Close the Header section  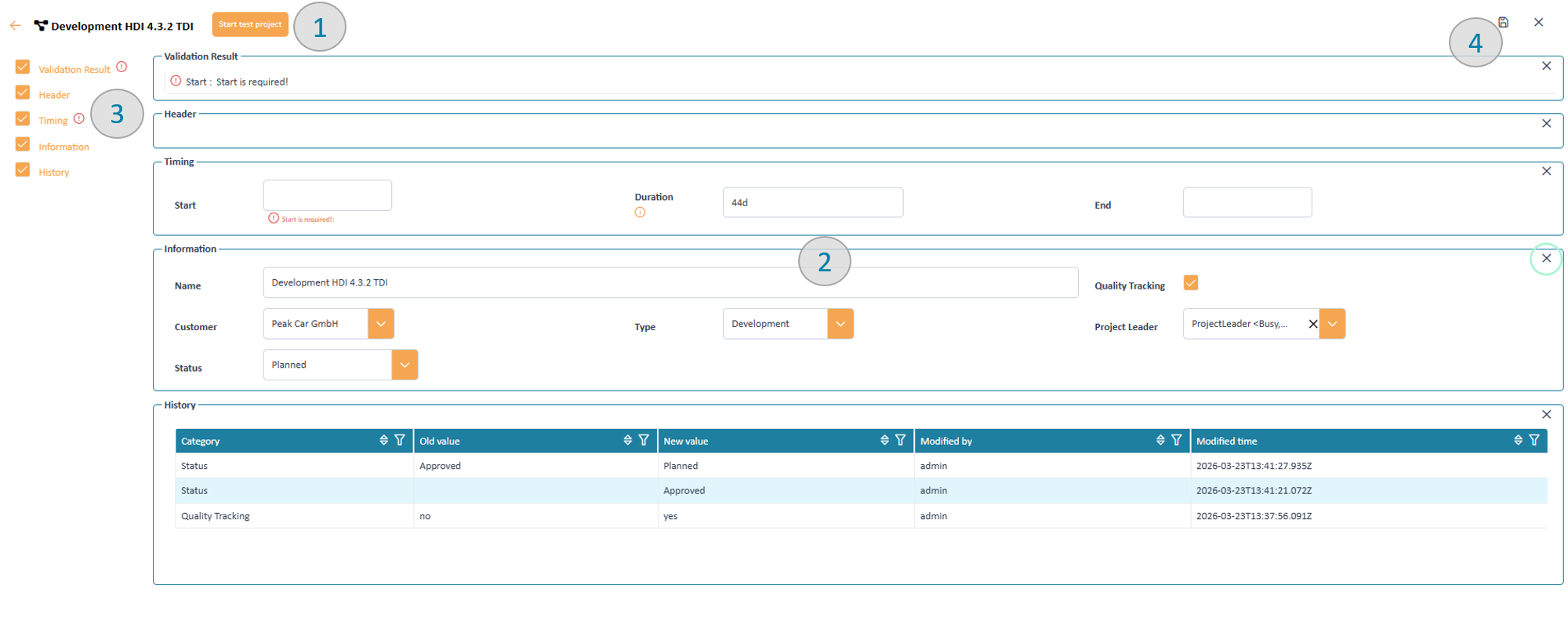(x=1546, y=123)
